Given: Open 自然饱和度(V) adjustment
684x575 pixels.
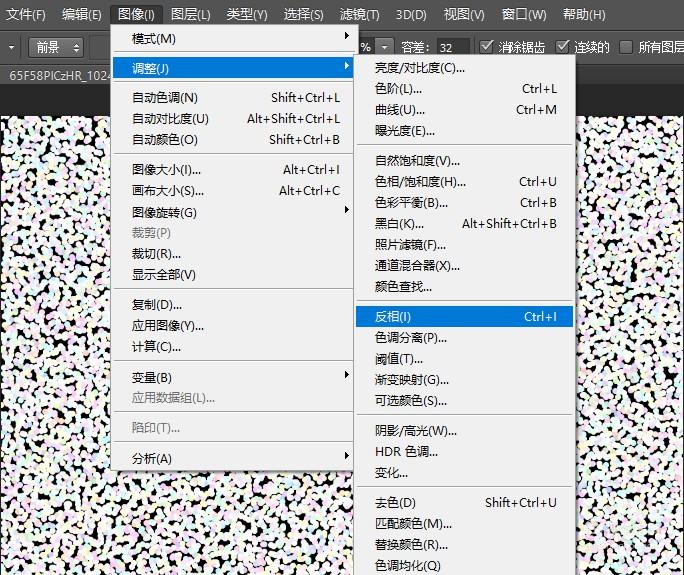Looking at the screenshot, I should click(x=464, y=161).
